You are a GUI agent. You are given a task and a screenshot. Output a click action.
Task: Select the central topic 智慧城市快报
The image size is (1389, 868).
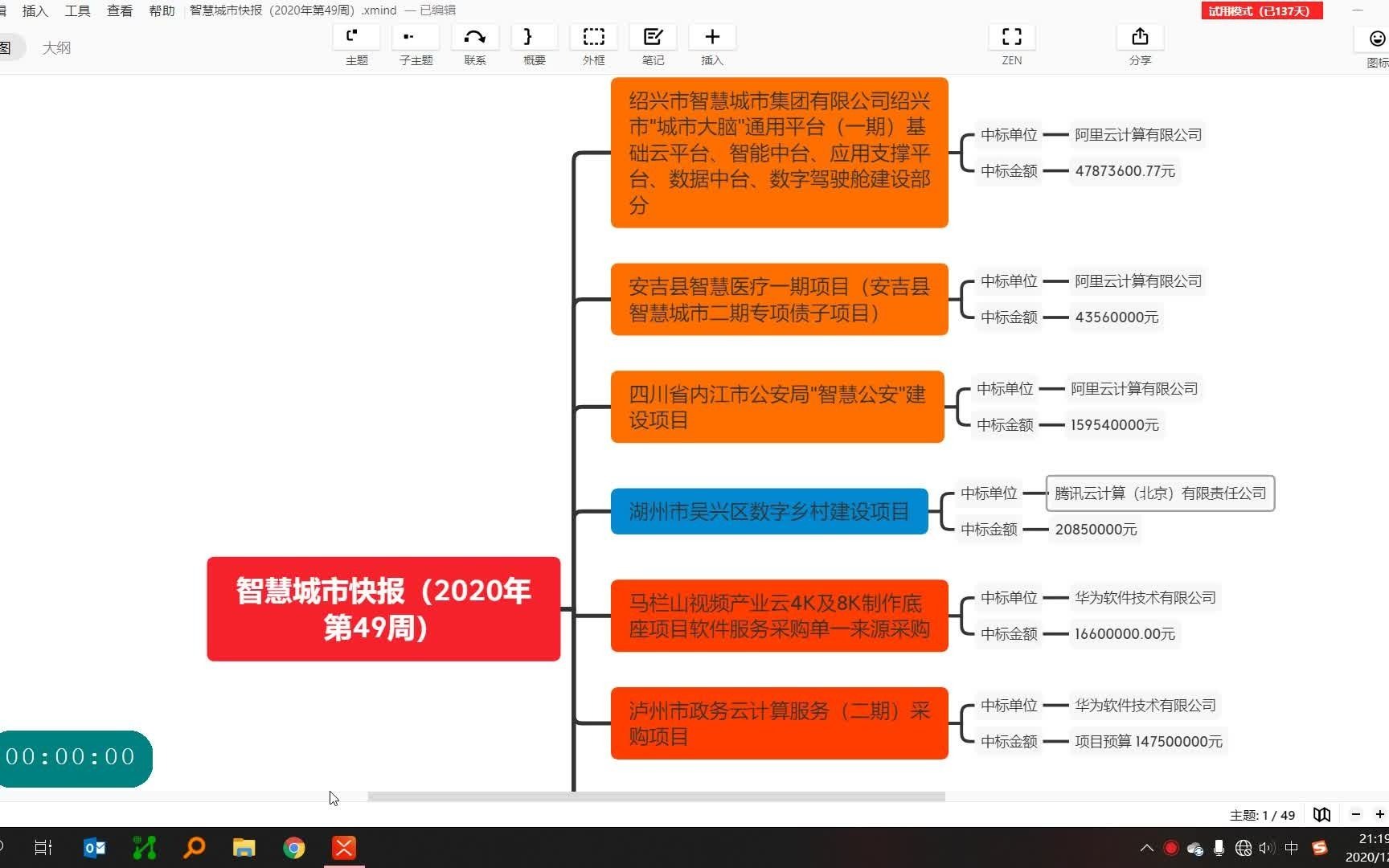[383, 609]
